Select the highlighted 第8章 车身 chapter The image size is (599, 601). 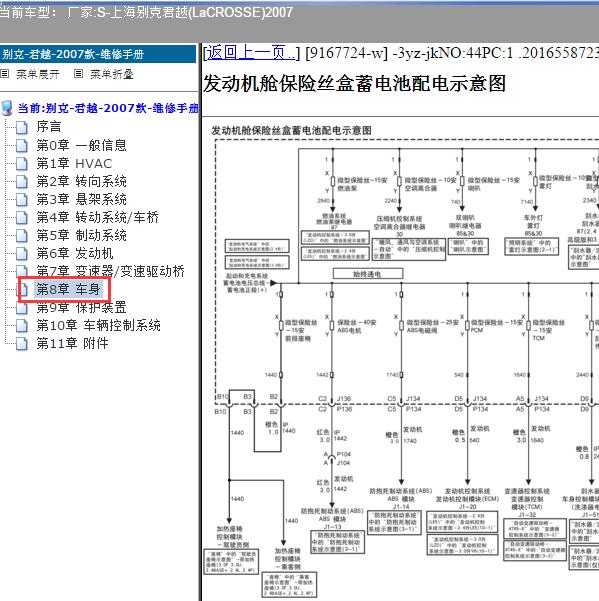click(x=68, y=289)
